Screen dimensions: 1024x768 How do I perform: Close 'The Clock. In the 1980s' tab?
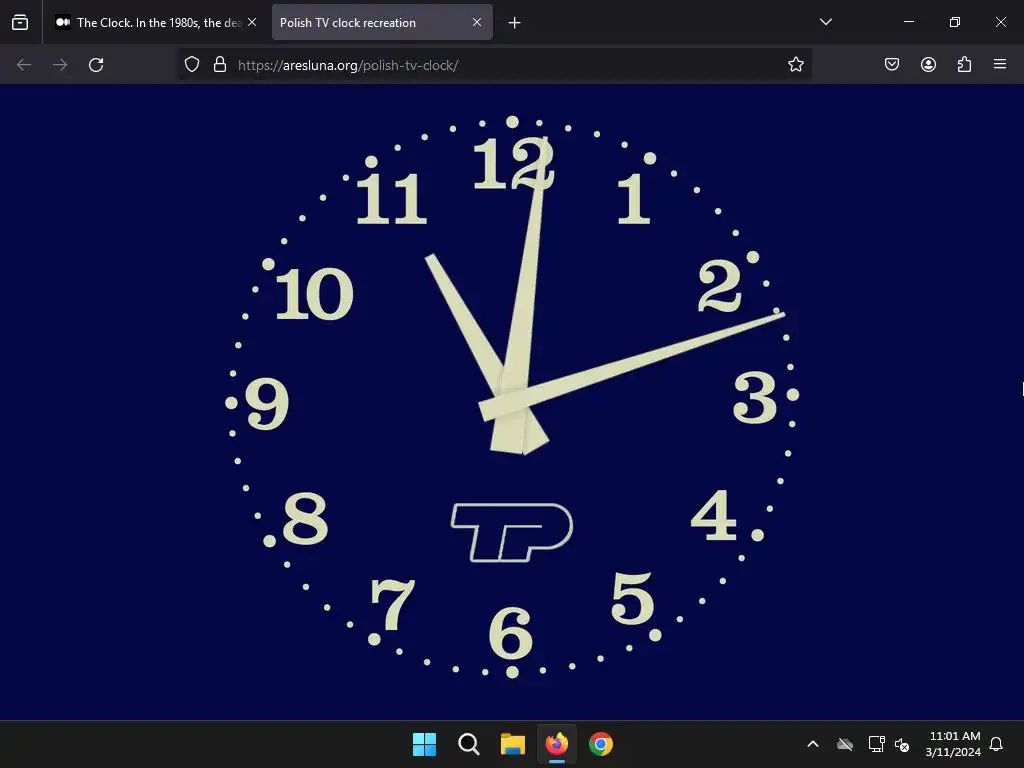coord(252,22)
